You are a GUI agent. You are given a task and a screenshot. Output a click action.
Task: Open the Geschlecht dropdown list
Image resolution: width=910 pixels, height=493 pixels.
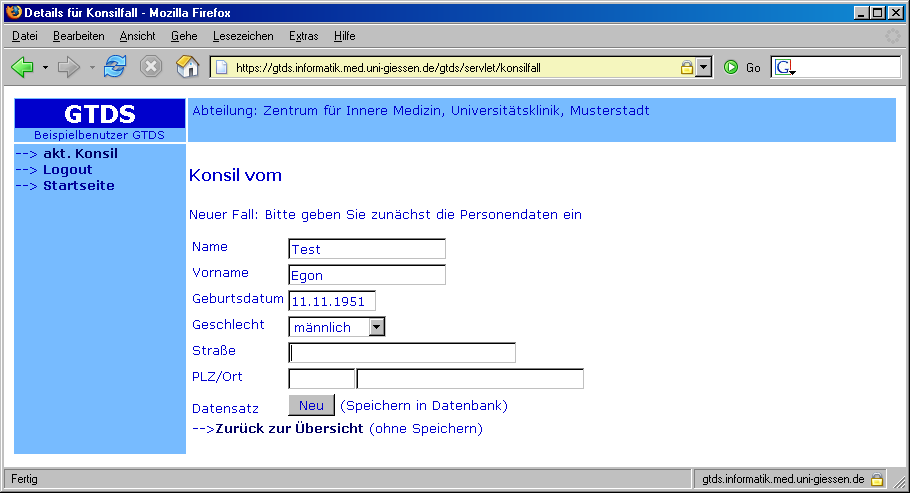pos(376,327)
